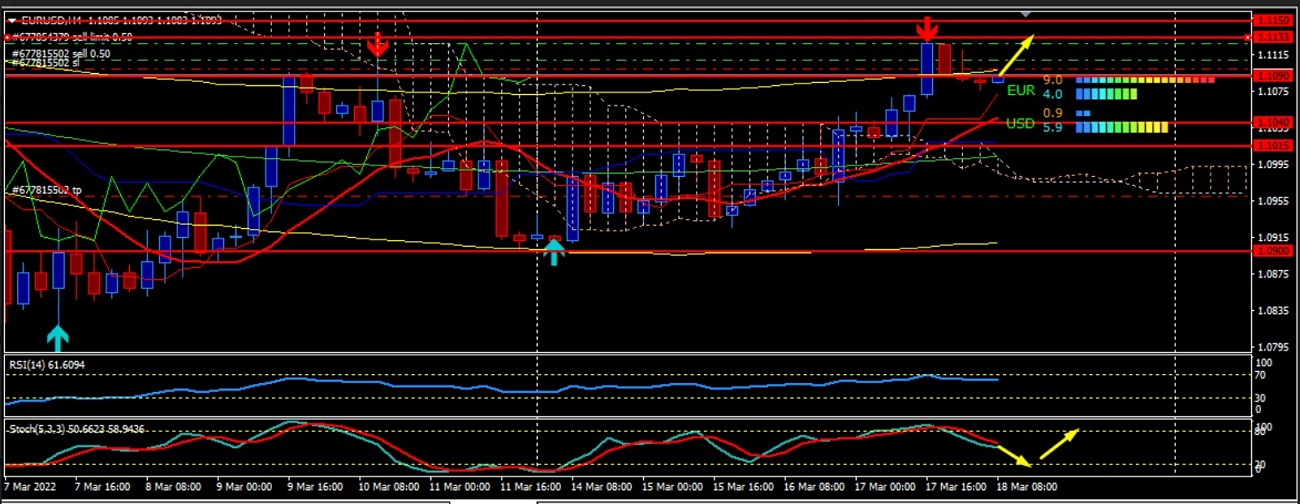Screen dimensions: 1300x504
Task: Select the 1.1150 red price label
Action: (x=1273, y=20)
